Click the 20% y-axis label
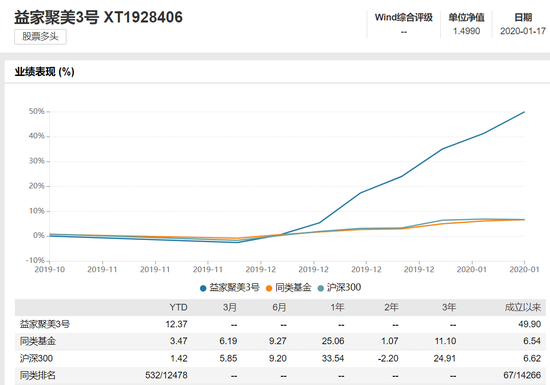This screenshot has height=385, width=550. click(37, 186)
